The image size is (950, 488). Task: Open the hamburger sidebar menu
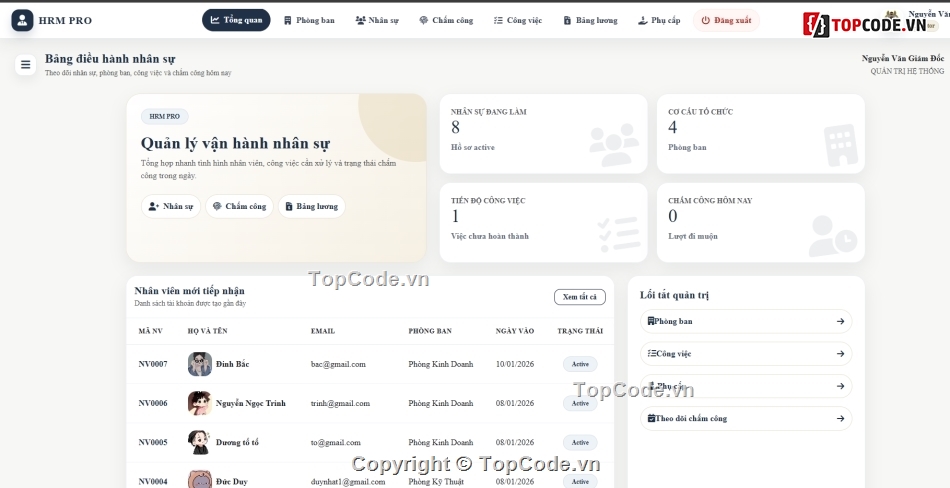[x=25, y=64]
